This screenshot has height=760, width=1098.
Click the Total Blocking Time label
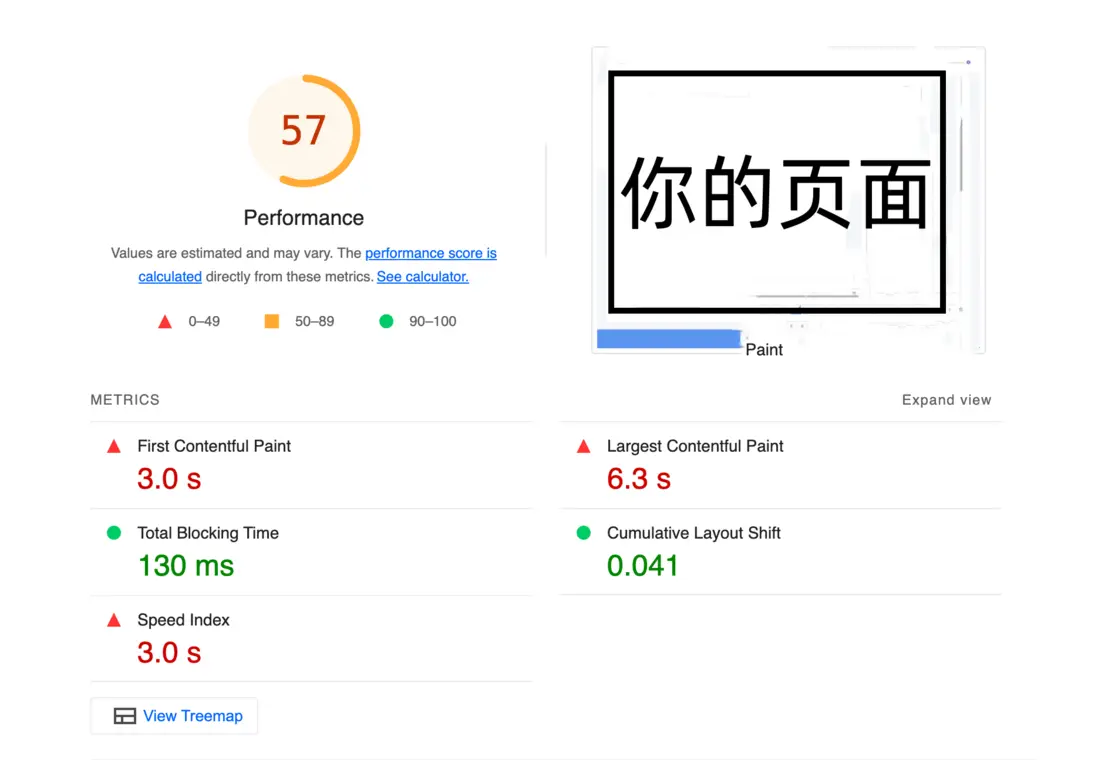point(208,533)
